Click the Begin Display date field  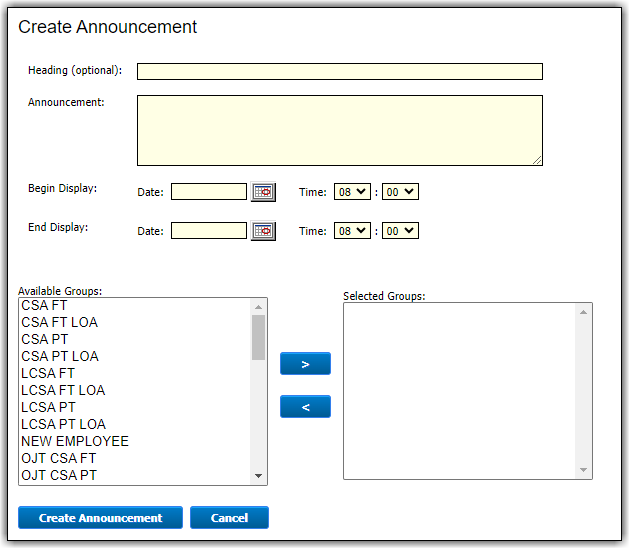pyautogui.click(x=209, y=192)
